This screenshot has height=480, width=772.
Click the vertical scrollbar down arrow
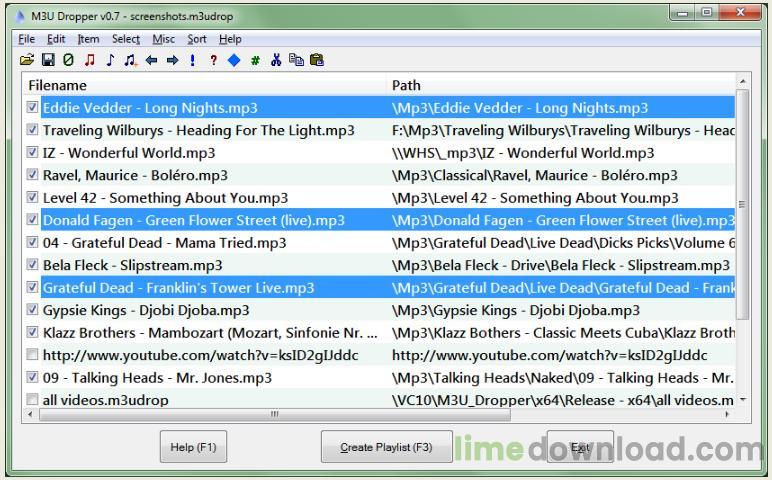pyautogui.click(x=742, y=400)
